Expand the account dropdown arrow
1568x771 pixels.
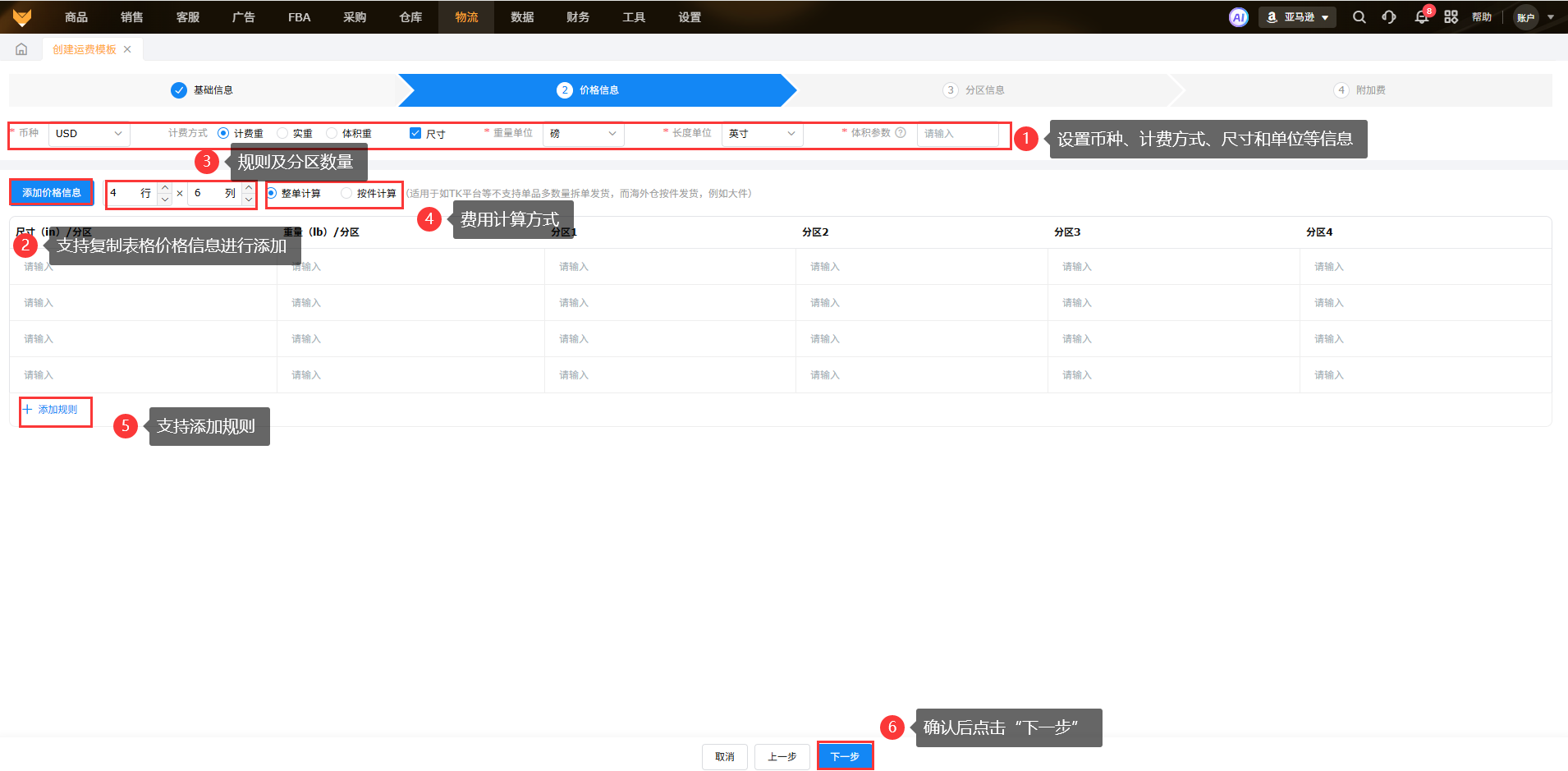click(x=1551, y=17)
